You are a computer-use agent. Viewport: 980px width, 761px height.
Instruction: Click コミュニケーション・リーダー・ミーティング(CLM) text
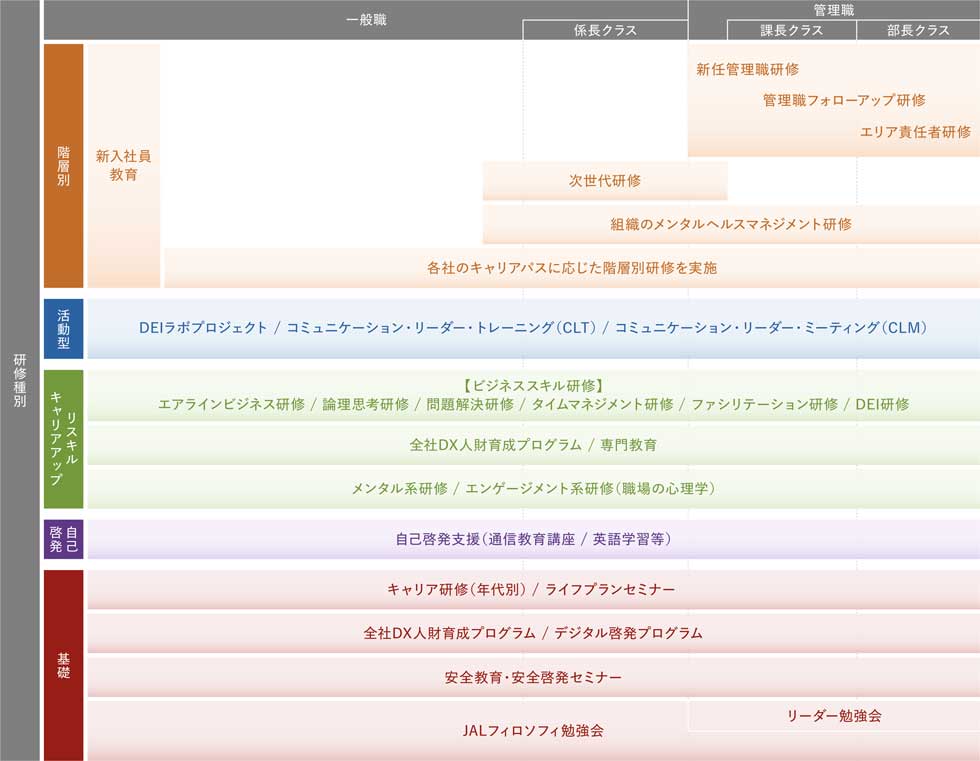771,327
